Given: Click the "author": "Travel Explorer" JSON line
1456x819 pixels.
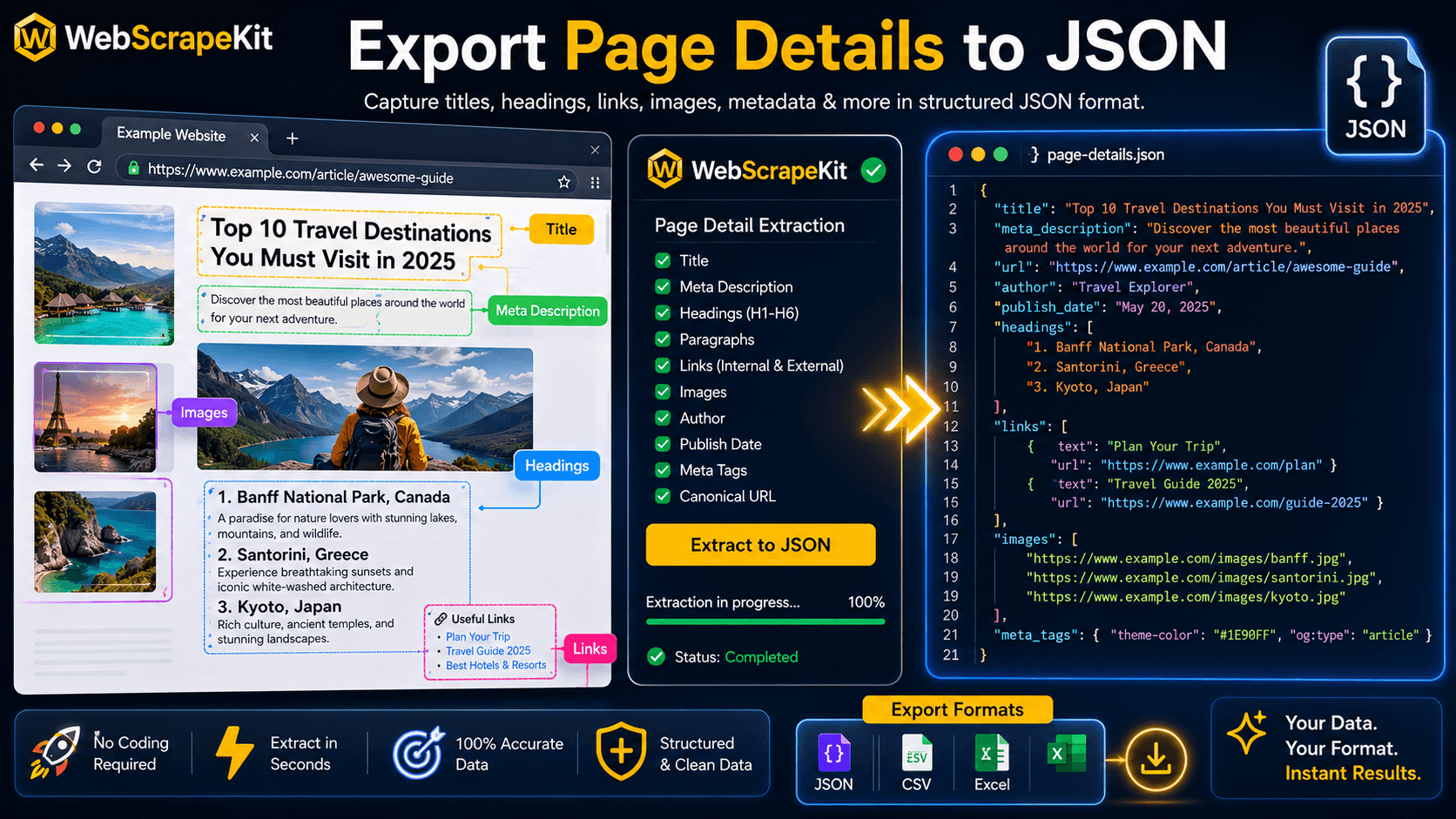Looking at the screenshot, I should [1097, 287].
